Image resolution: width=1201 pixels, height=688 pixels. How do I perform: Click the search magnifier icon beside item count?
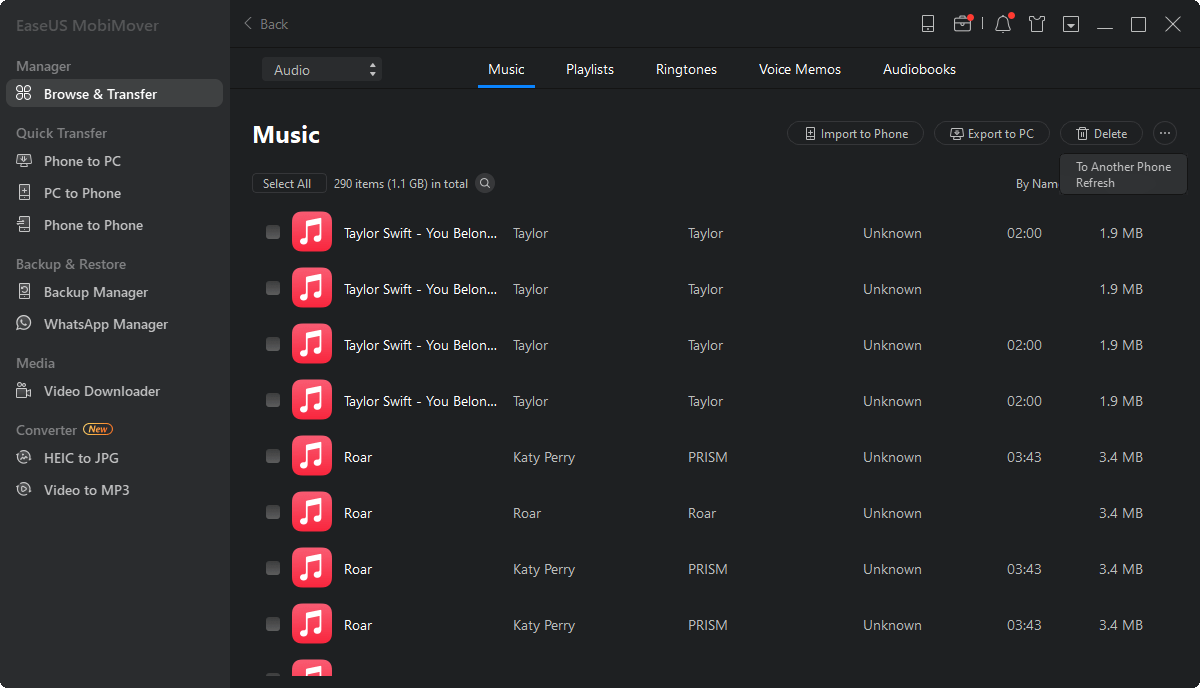click(485, 183)
